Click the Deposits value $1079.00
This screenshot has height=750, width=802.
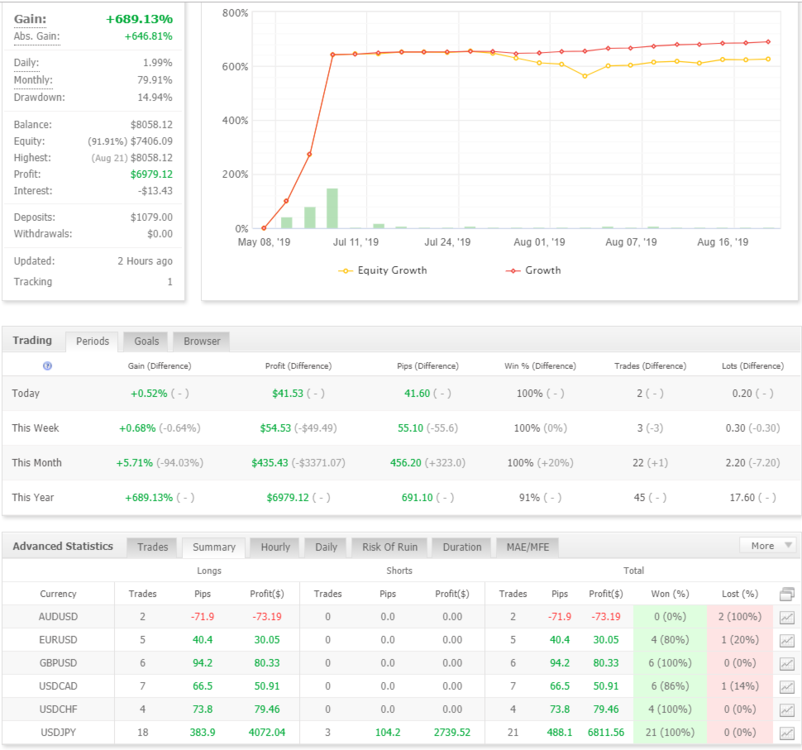[151, 217]
